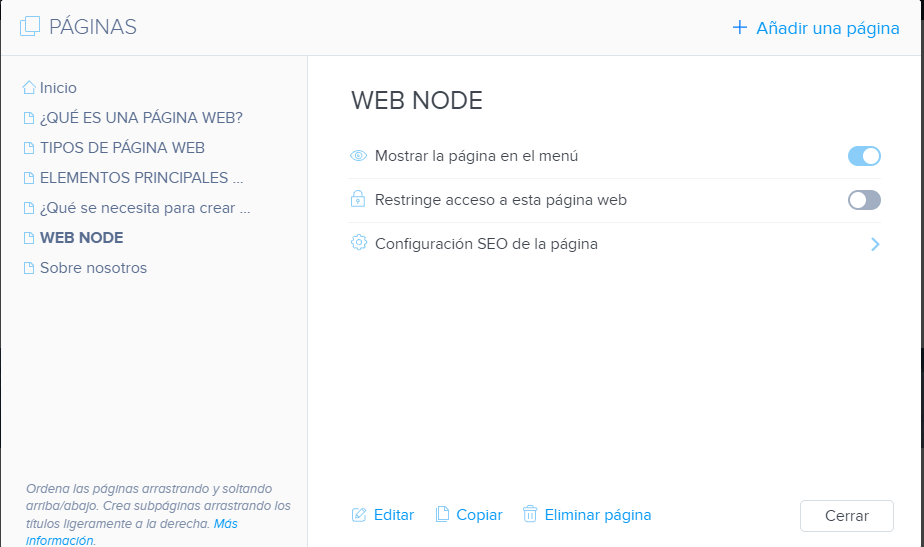Click the padlock icon for restricted access
The width and height of the screenshot is (924, 547).
pyautogui.click(x=358, y=199)
